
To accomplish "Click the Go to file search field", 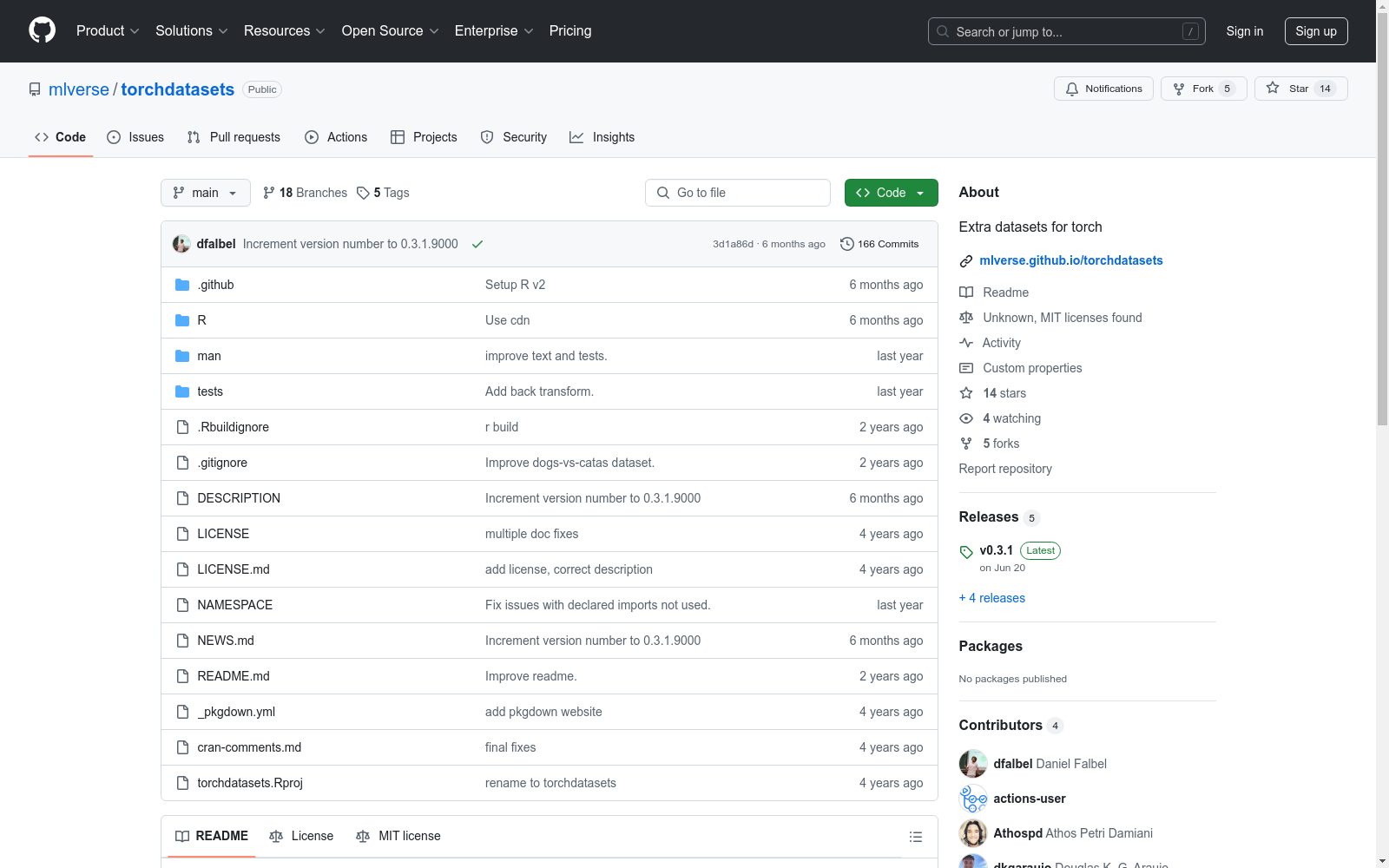I will tap(738, 193).
